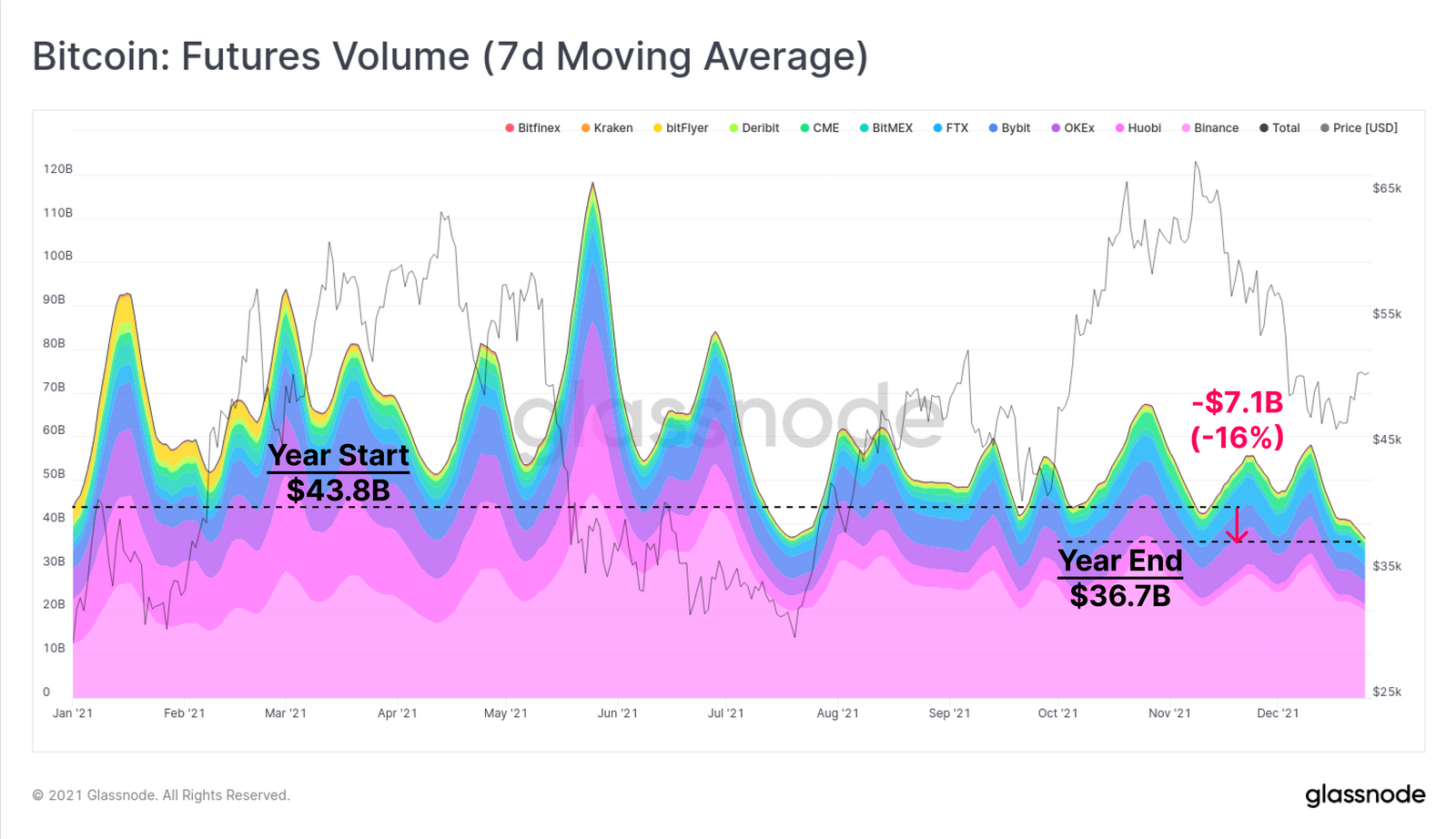Click the Year End $36.7B annotation
This screenshot has height=839, width=1456.
[1120, 578]
